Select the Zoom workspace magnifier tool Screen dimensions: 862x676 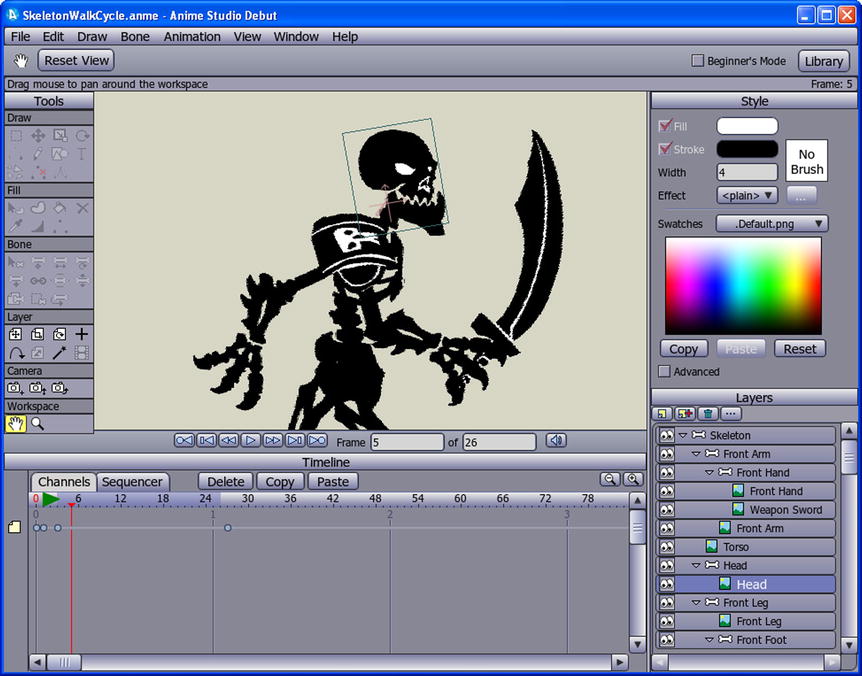tap(37, 424)
